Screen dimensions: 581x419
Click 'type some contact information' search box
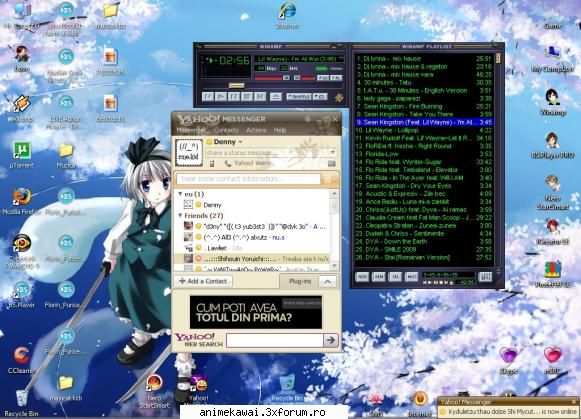click(248, 179)
